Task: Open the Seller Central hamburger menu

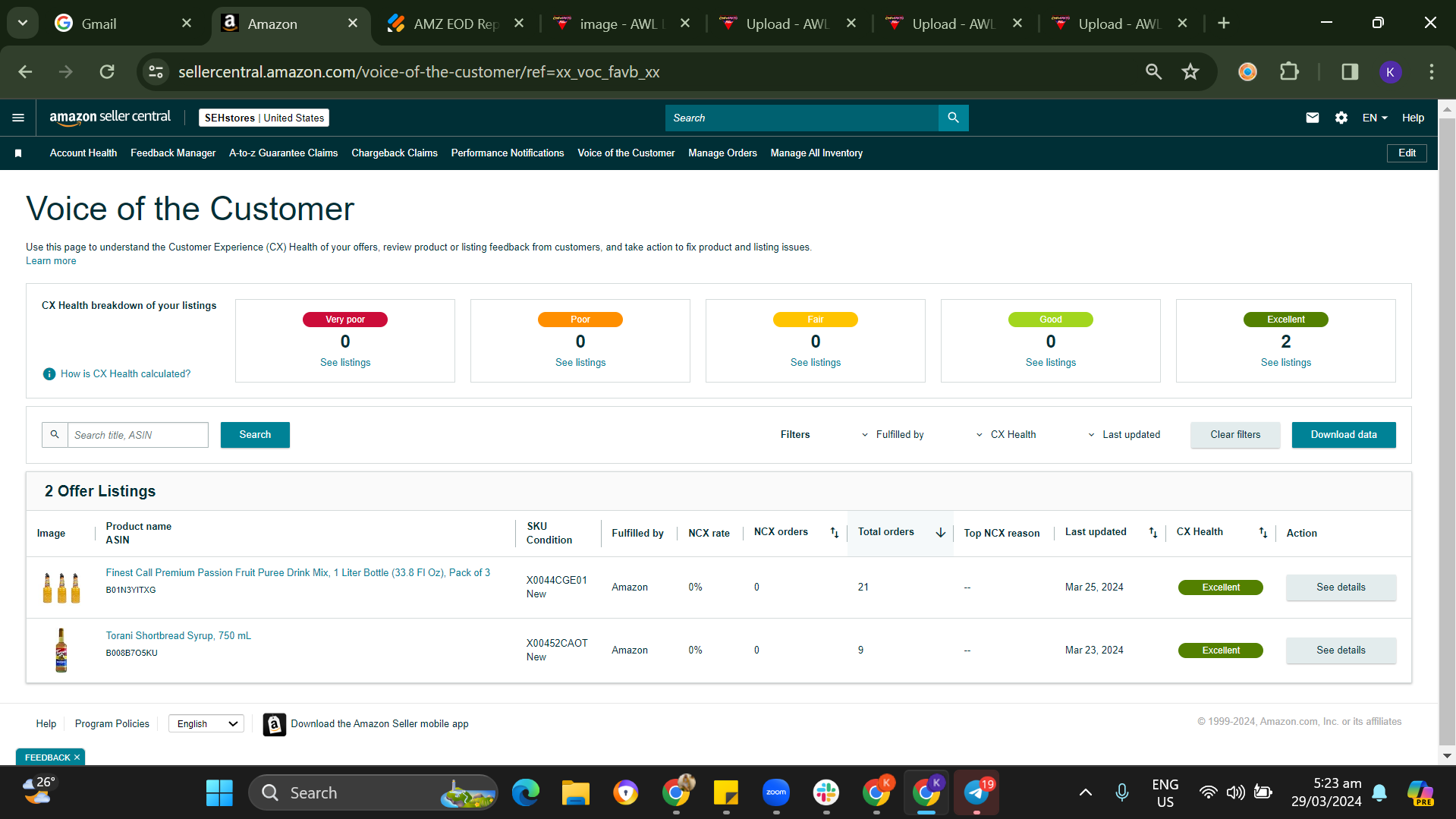Action: [x=18, y=118]
